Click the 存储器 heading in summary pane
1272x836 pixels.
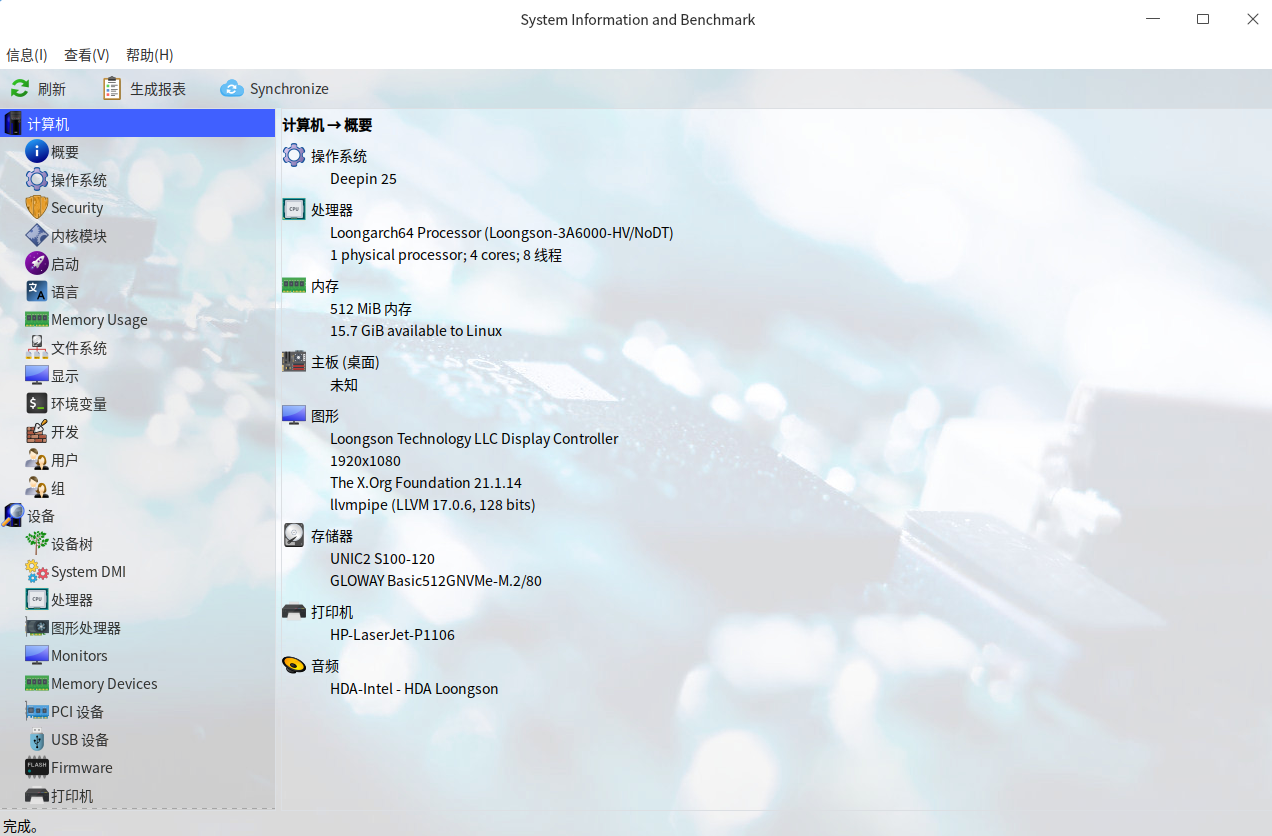coord(332,536)
